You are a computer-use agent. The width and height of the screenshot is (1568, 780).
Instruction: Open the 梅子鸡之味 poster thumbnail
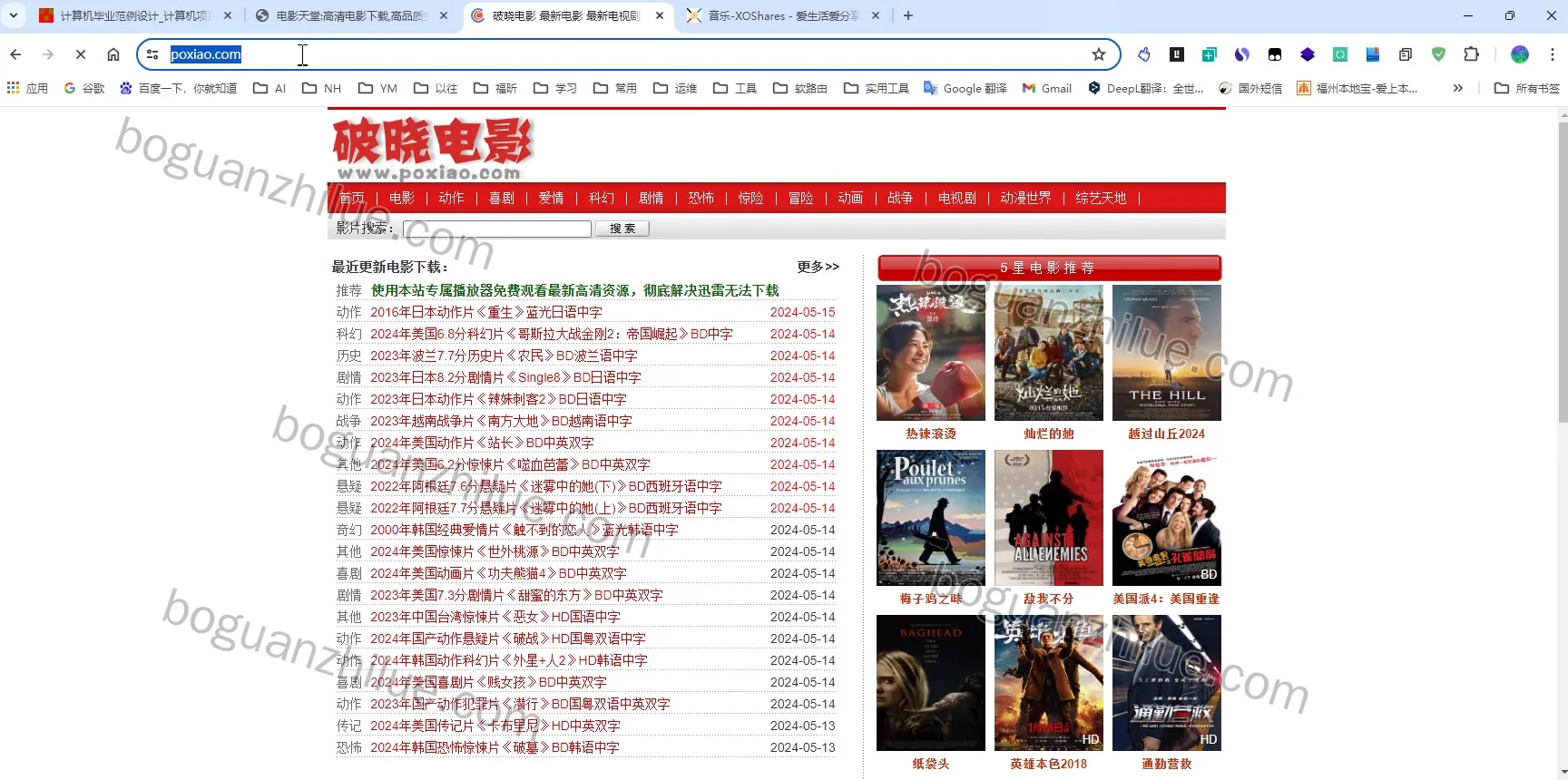(931, 518)
